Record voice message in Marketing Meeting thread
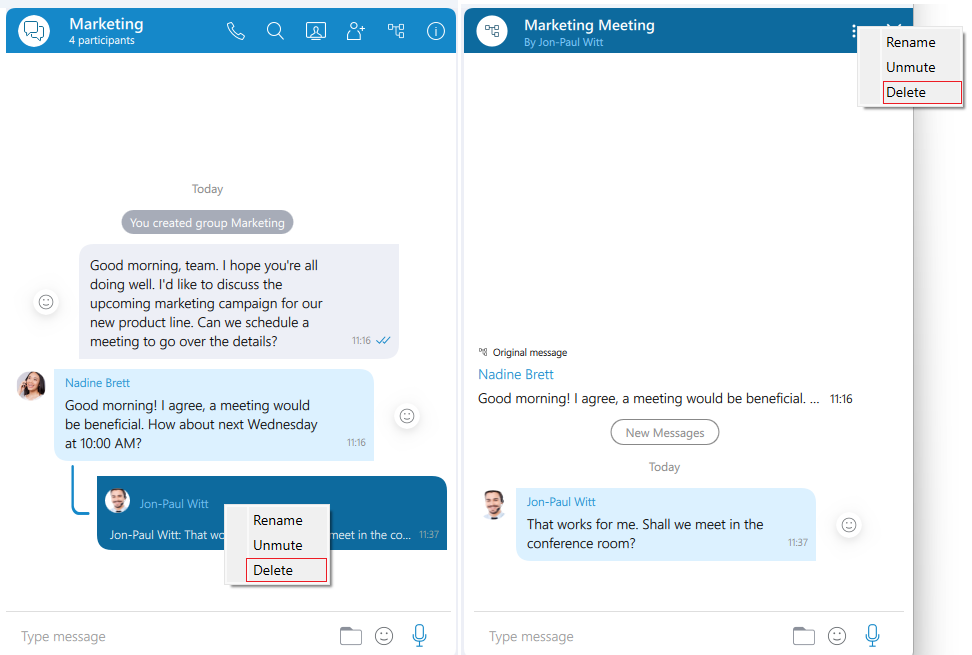Viewport: 972px width, 655px height. 872,635
